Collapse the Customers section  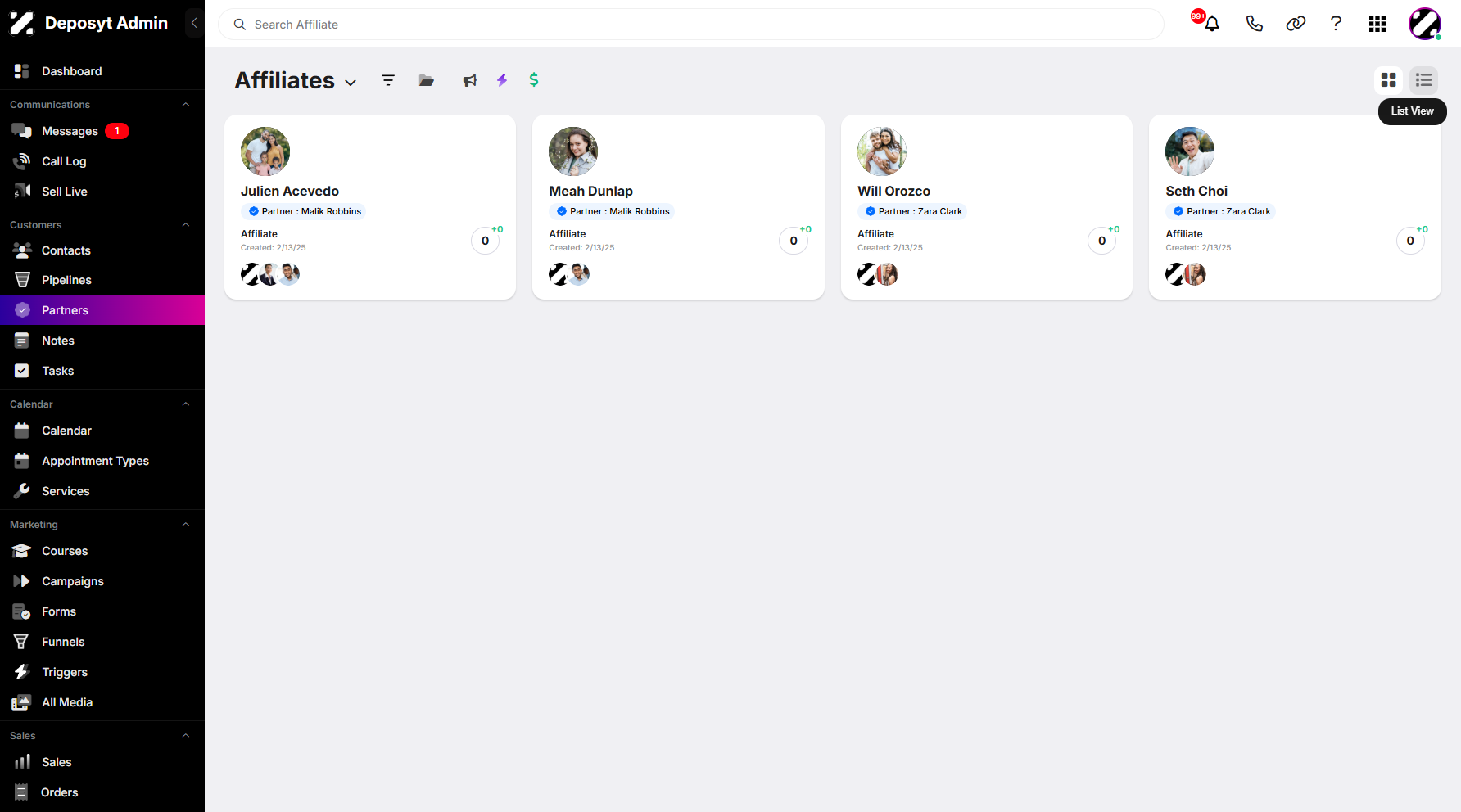pos(186,225)
